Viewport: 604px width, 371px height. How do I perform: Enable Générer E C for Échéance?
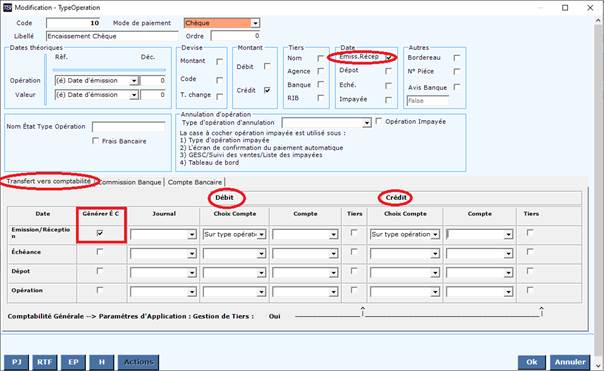[x=100, y=252]
